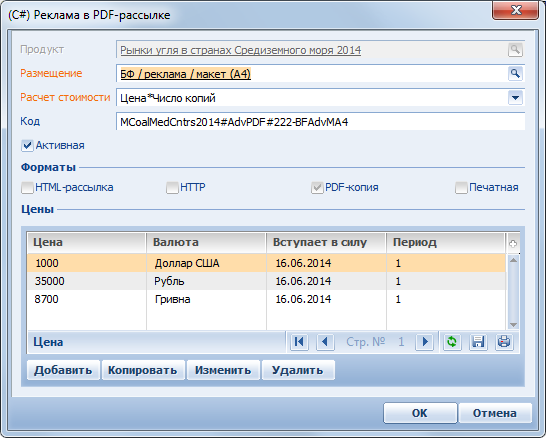The height and width of the screenshot is (438, 546).
Task: Open the grid column chooser plus icon
Action: coord(513,243)
